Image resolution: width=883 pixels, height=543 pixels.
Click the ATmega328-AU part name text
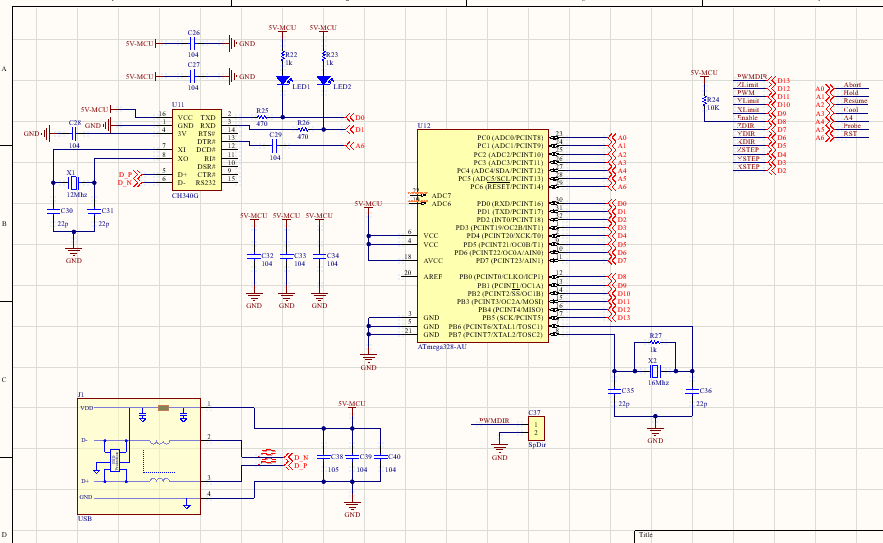pos(442,347)
